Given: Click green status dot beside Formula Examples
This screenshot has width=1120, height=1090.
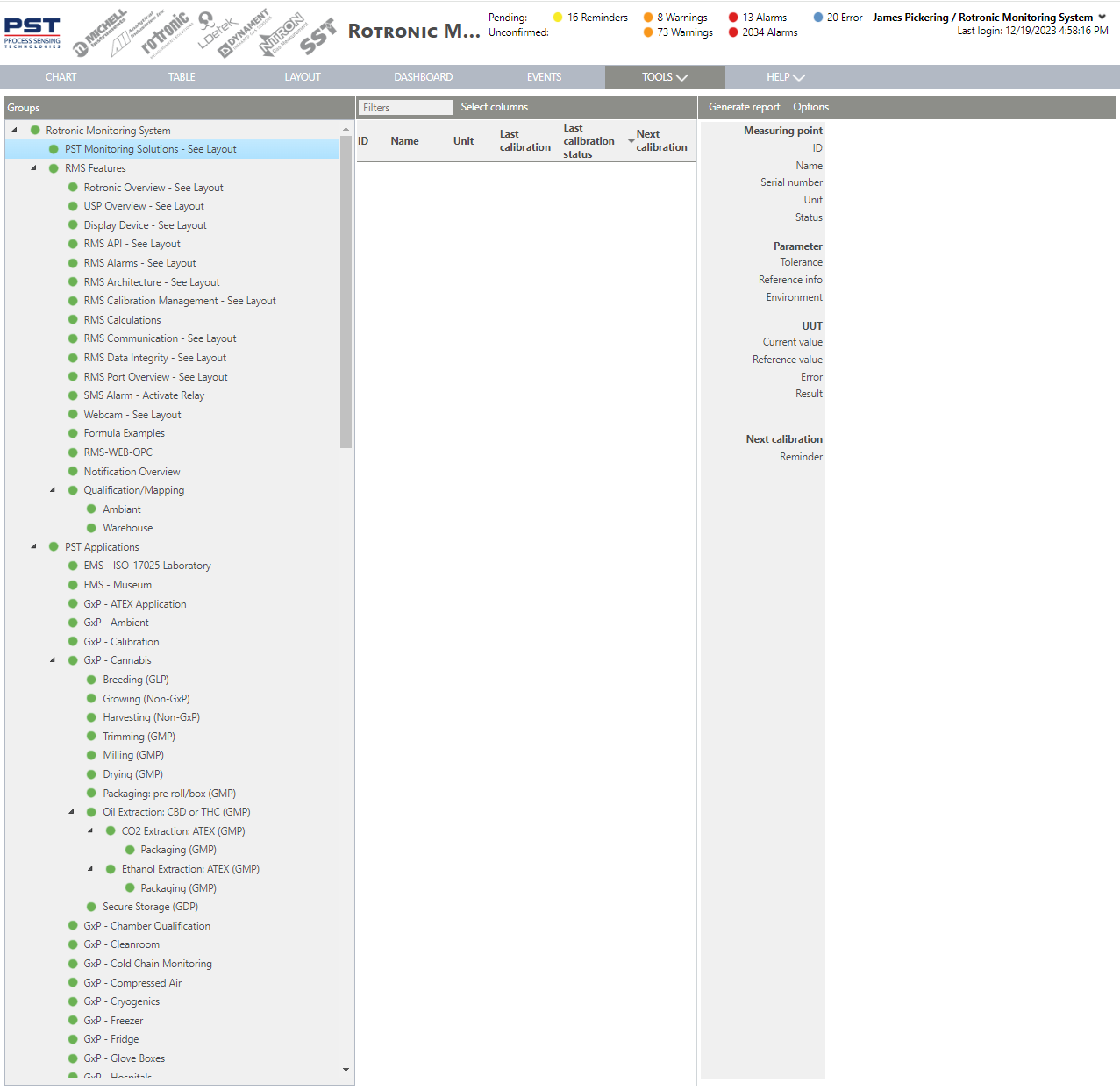Looking at the screenshot, I should click(x=73, y=433).
